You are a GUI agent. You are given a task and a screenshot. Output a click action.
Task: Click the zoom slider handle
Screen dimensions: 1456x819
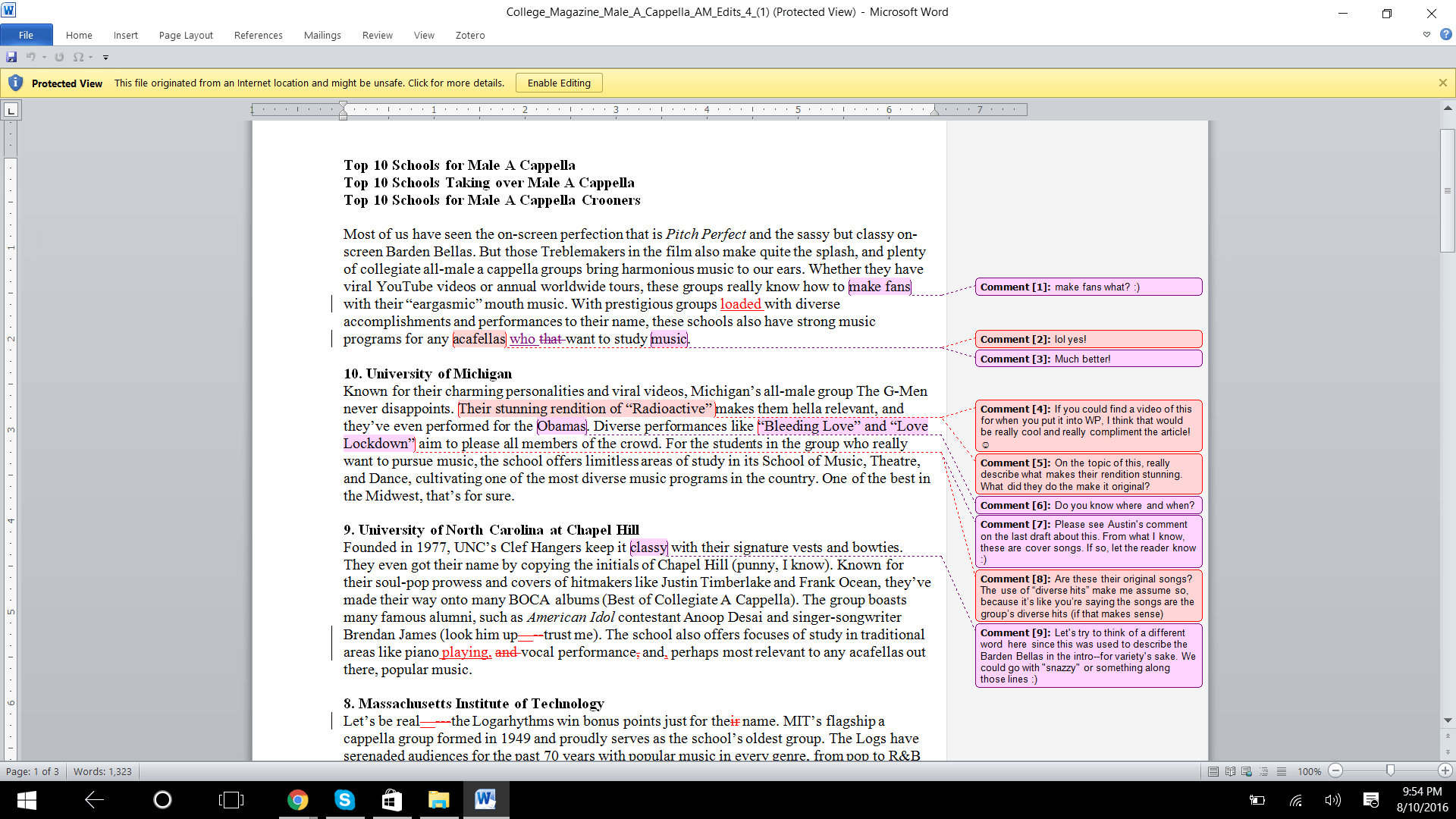point(1390,770)
